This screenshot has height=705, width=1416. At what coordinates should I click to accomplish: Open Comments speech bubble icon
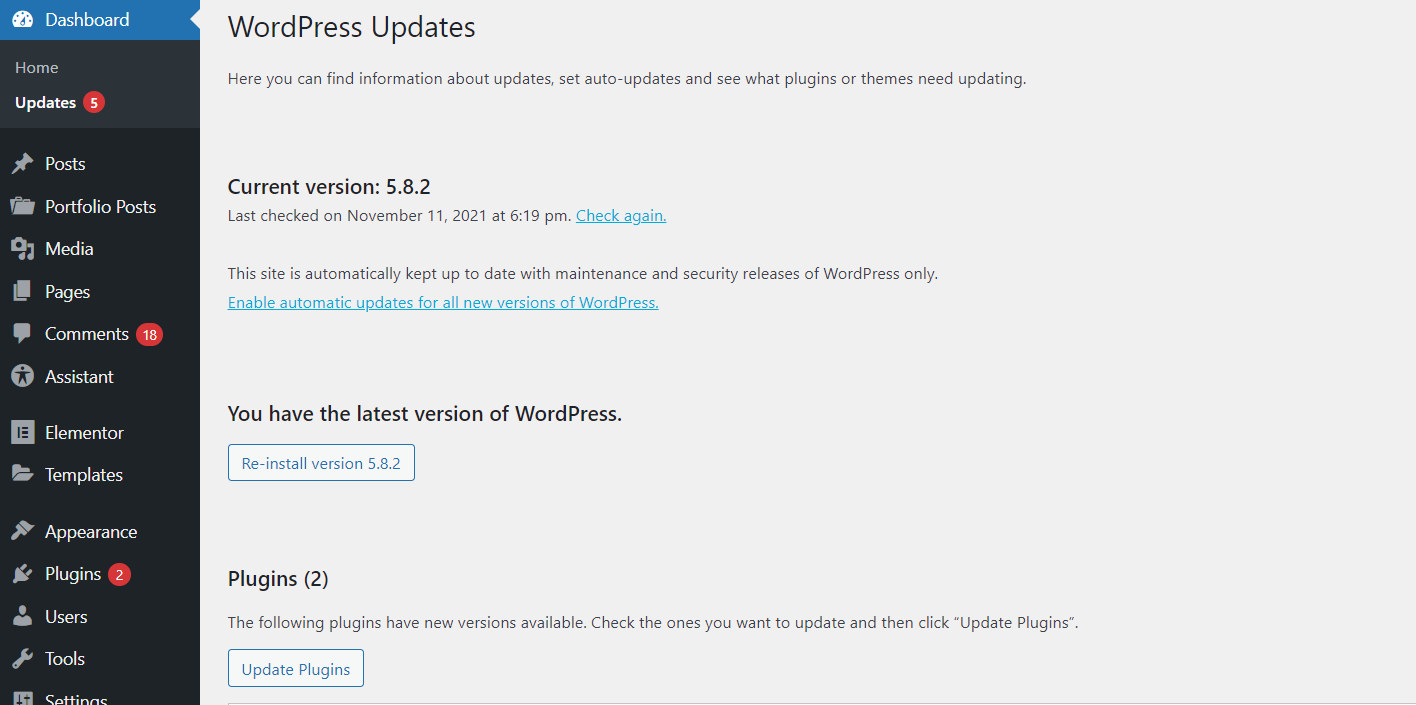coord(22,334)
